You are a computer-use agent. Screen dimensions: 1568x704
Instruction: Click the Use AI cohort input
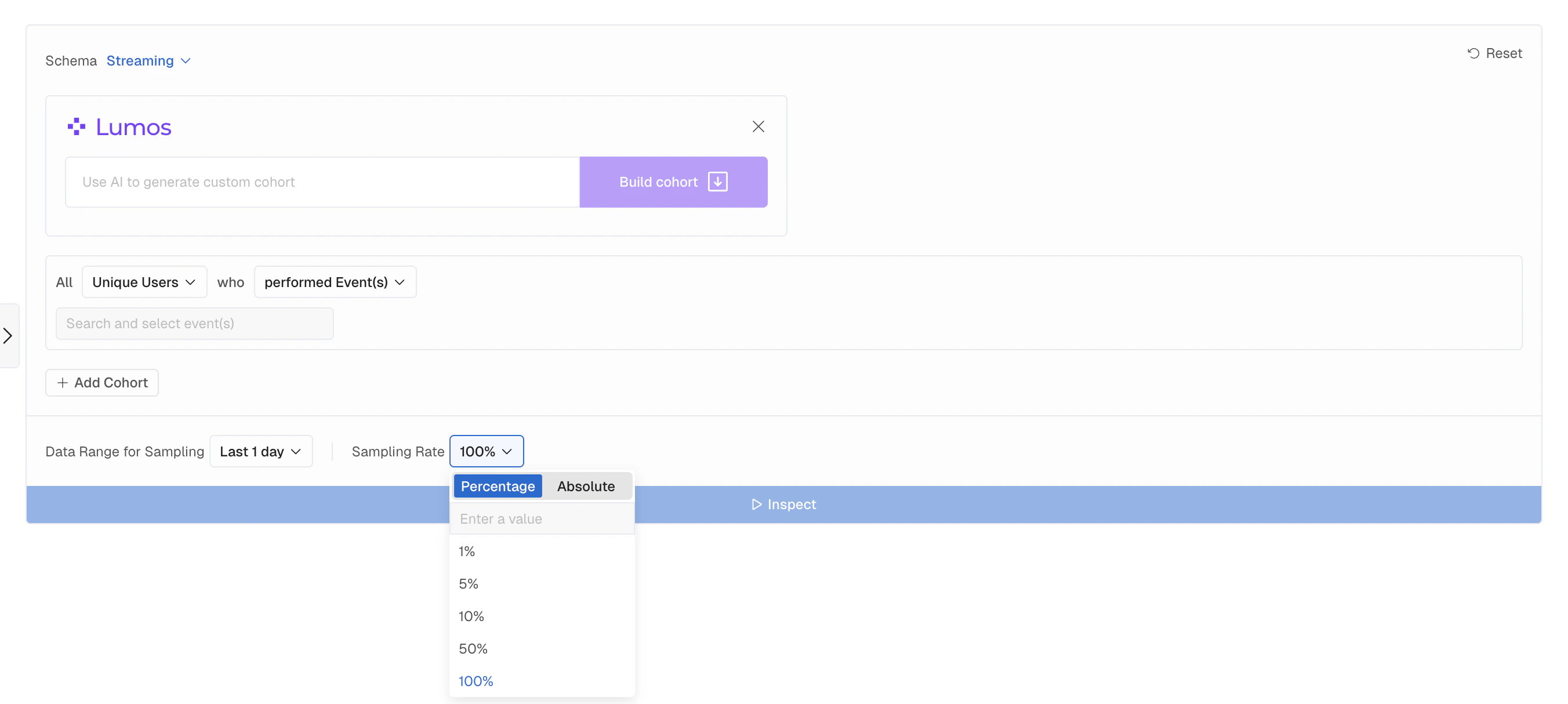[322, 182]
